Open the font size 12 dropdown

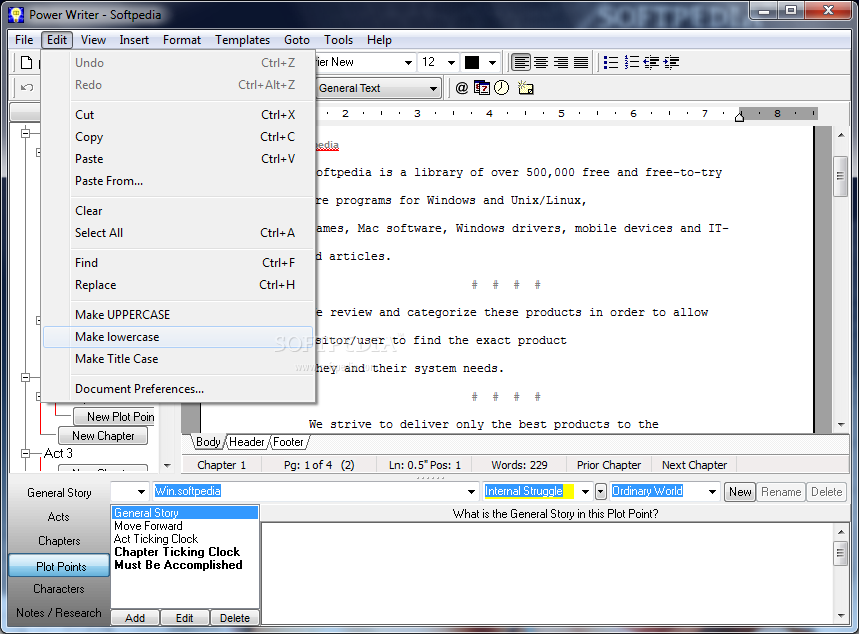(x=451, y=62)
